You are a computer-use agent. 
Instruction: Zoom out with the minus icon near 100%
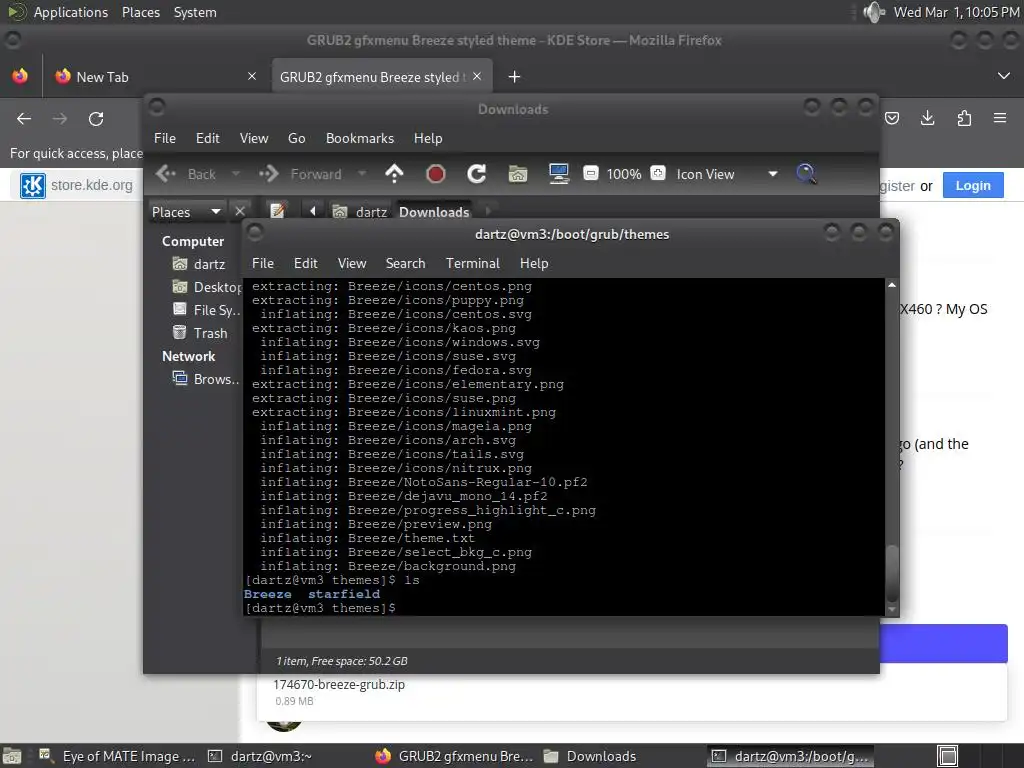click(x=590, y=174)
